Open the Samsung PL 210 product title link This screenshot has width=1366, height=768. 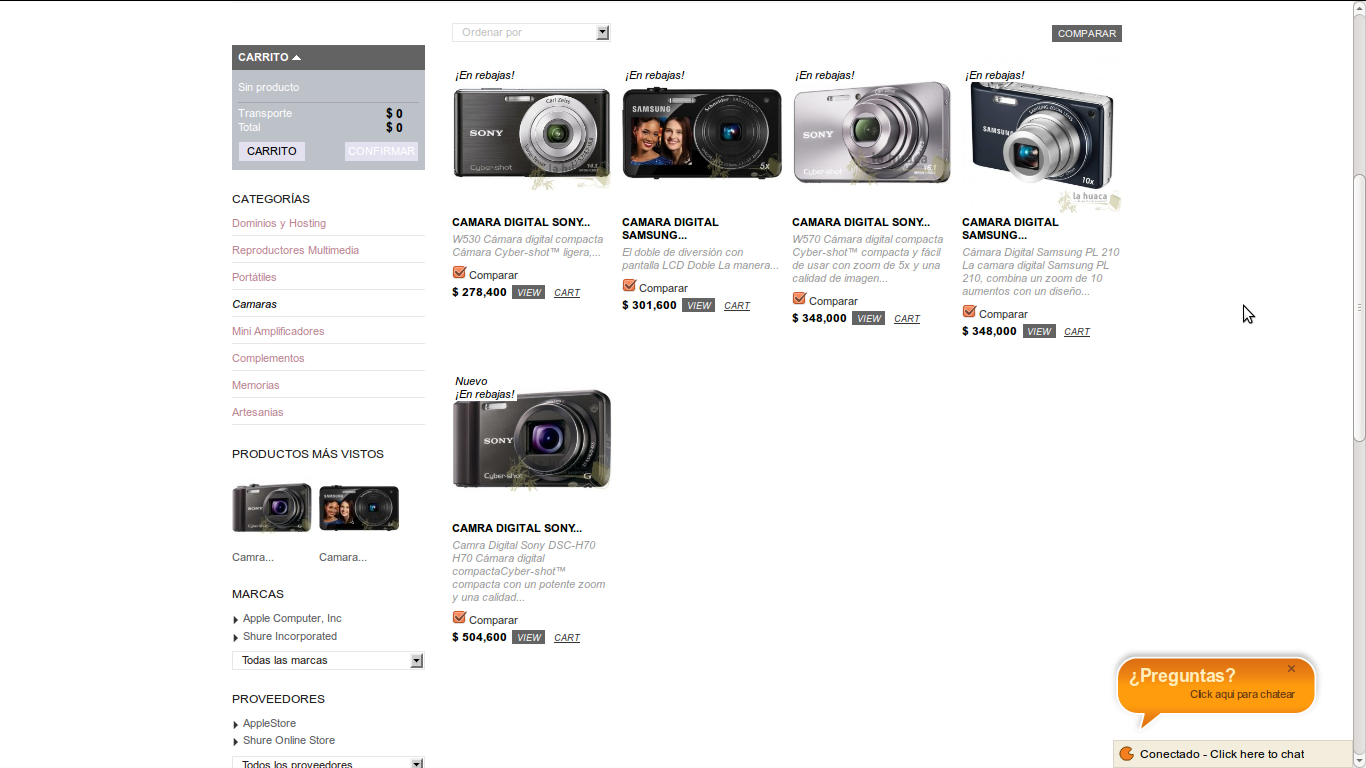click(x=1010, y=229)
